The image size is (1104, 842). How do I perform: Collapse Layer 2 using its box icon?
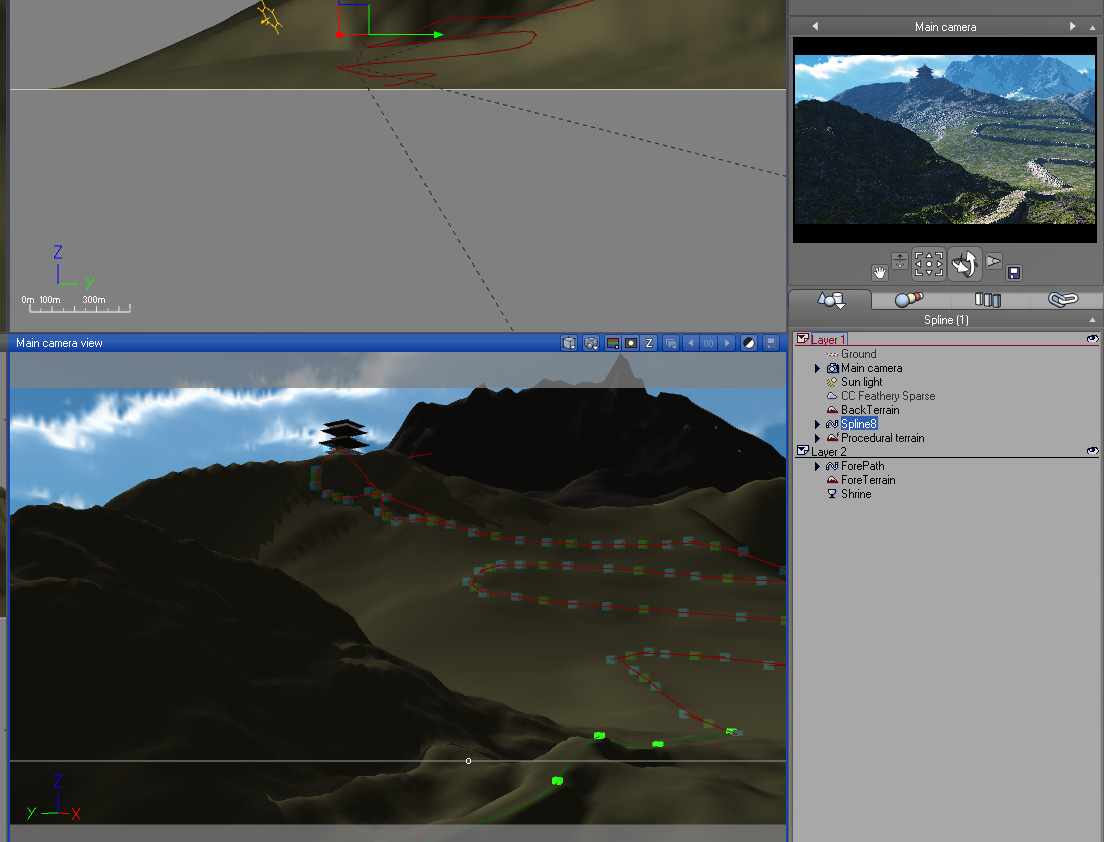(x=803, y=451)
